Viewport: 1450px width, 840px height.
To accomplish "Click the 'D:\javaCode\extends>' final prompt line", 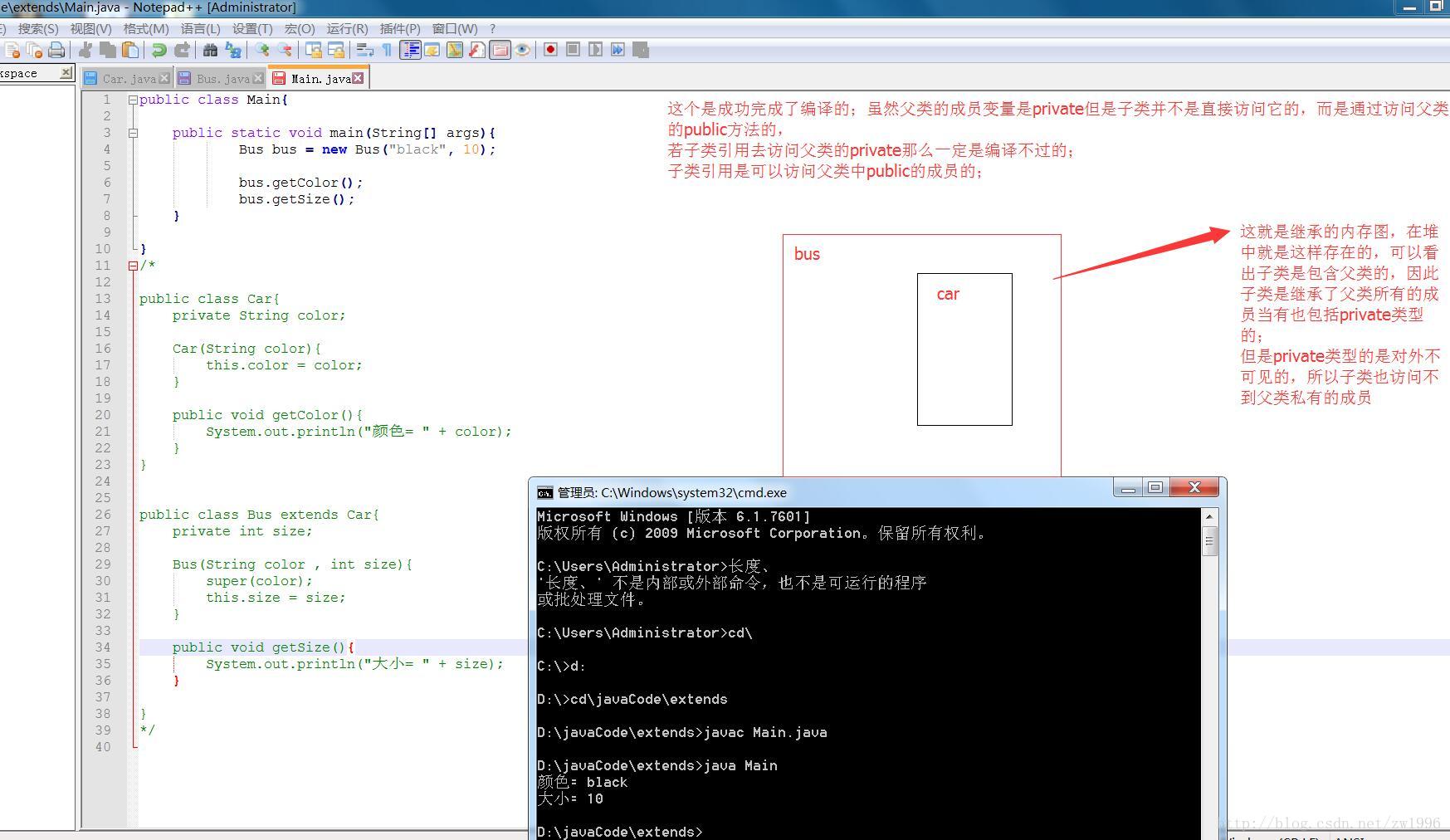I will 620,832.
